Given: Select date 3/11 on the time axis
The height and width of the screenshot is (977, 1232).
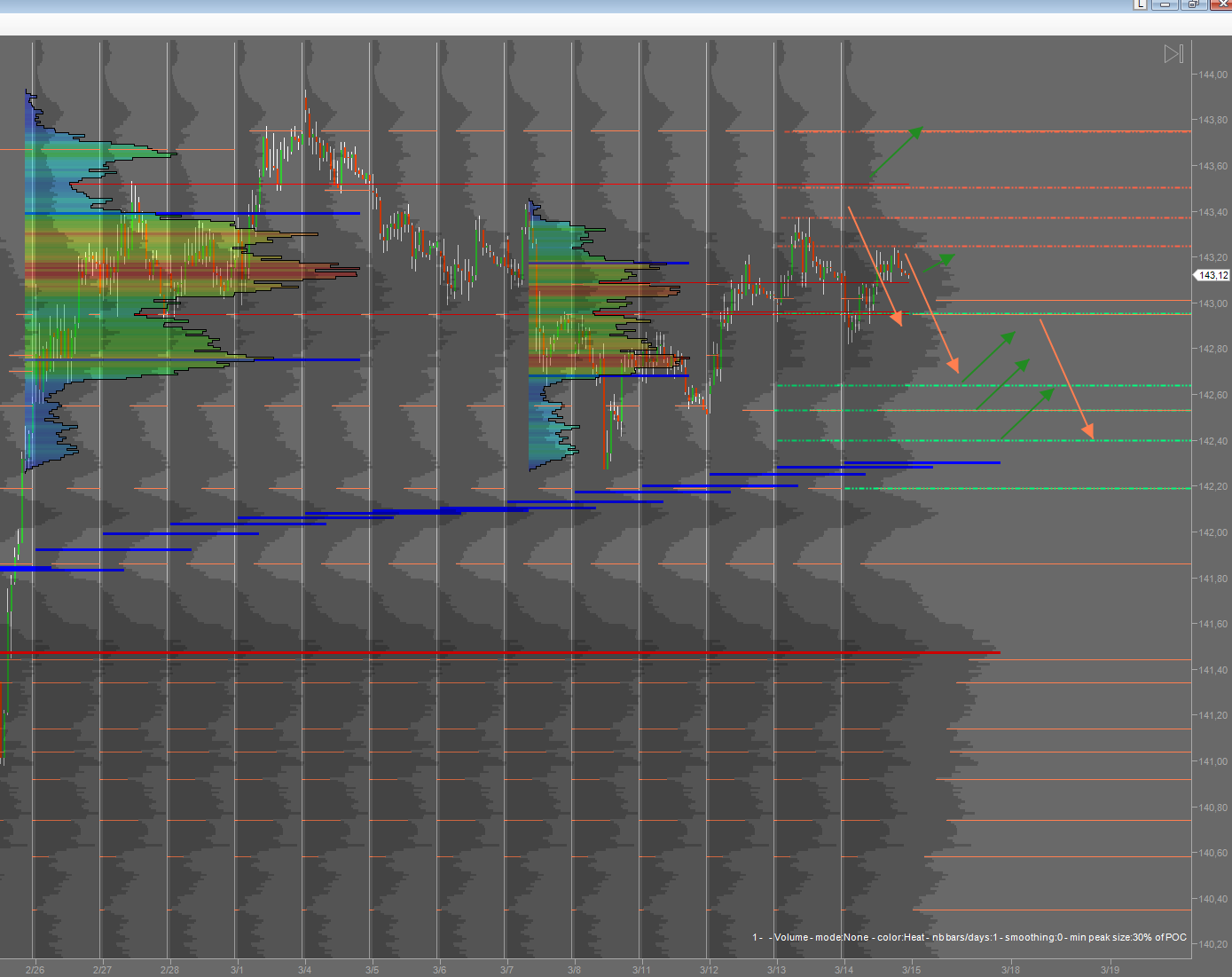Looking at the screenshot, I should pyautogui.click(x=641, y=970).
